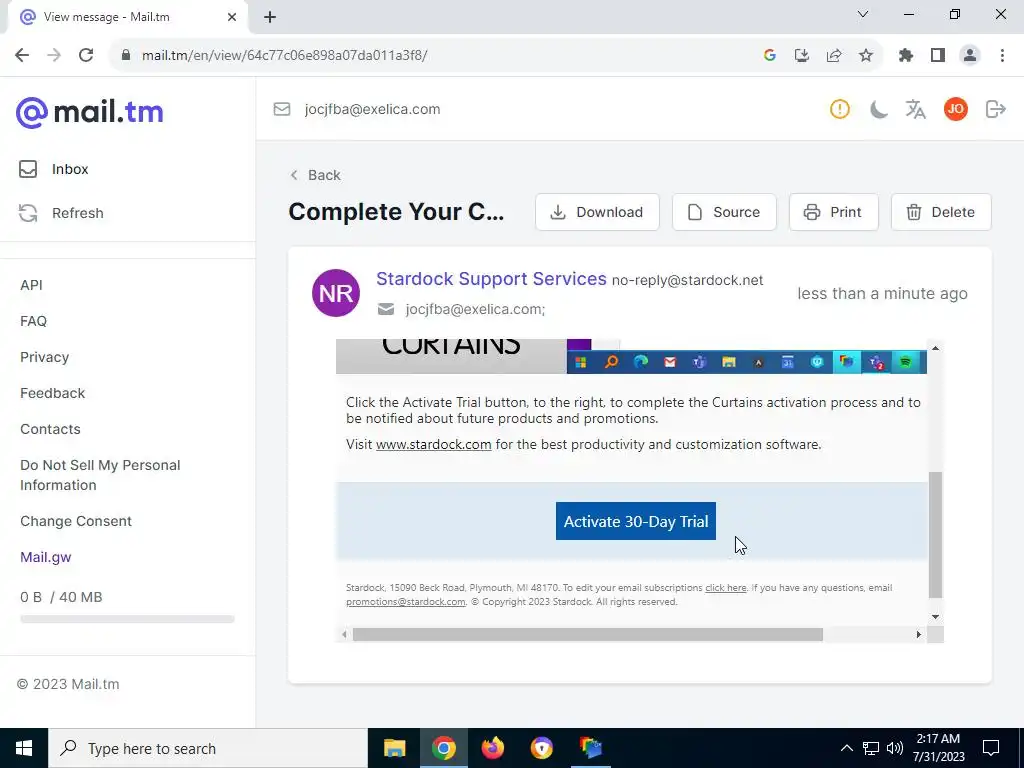
Task: Print the message
Action: point(833,212)
